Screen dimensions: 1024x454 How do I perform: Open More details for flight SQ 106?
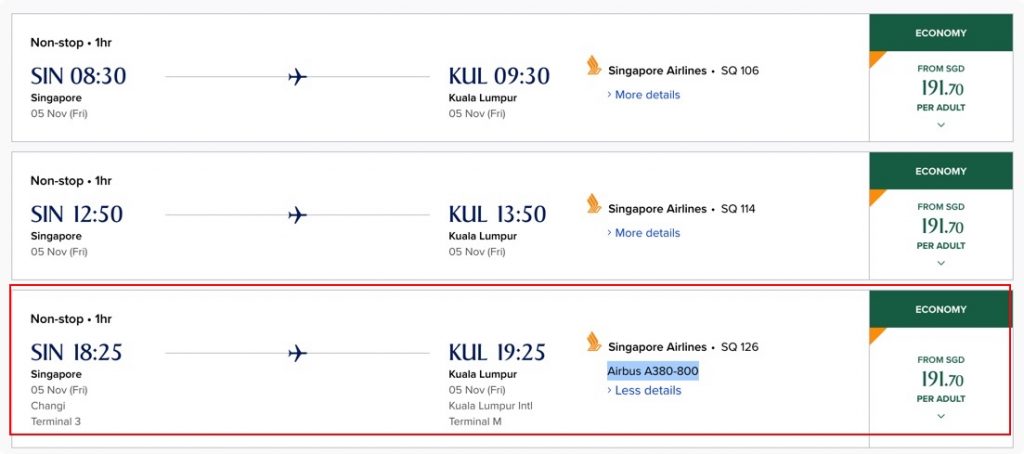643,95
